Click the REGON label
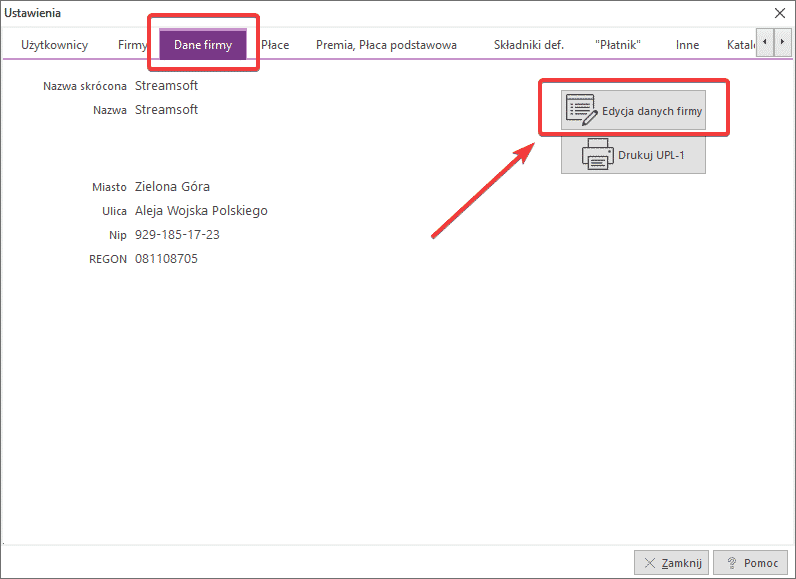This screenshot has width=796, height=579. pyautogui.click(x=108, y=259)
